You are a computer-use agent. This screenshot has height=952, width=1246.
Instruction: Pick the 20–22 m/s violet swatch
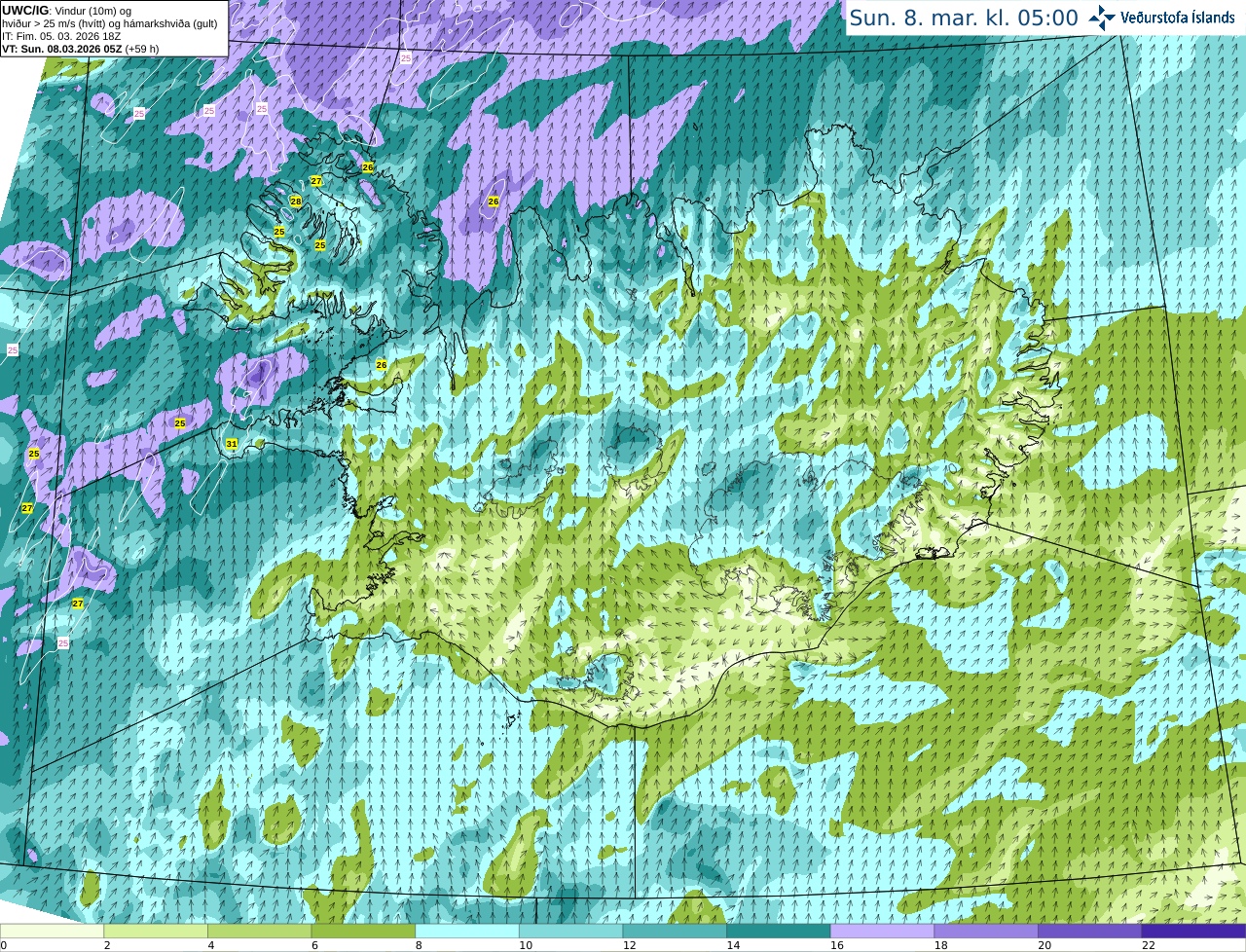(1090, 931)
